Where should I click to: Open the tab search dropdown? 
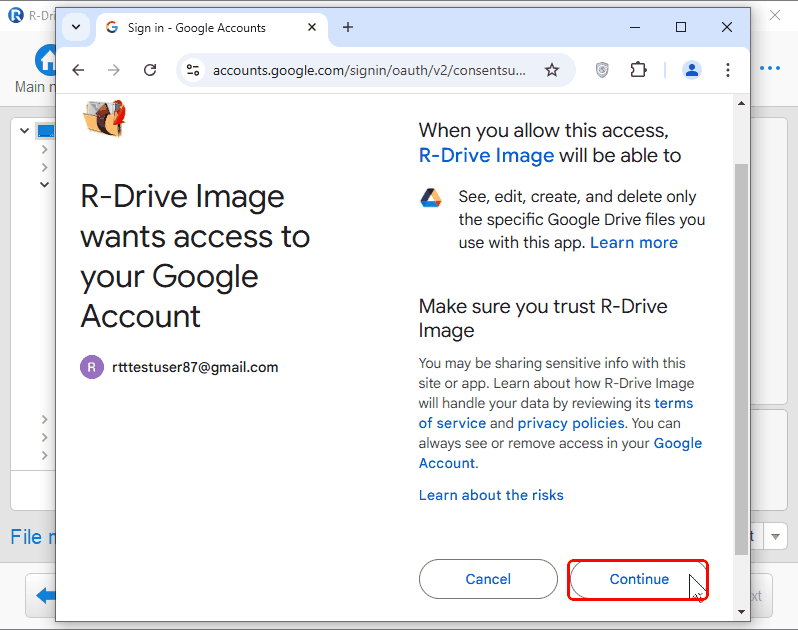click(76, 27)
